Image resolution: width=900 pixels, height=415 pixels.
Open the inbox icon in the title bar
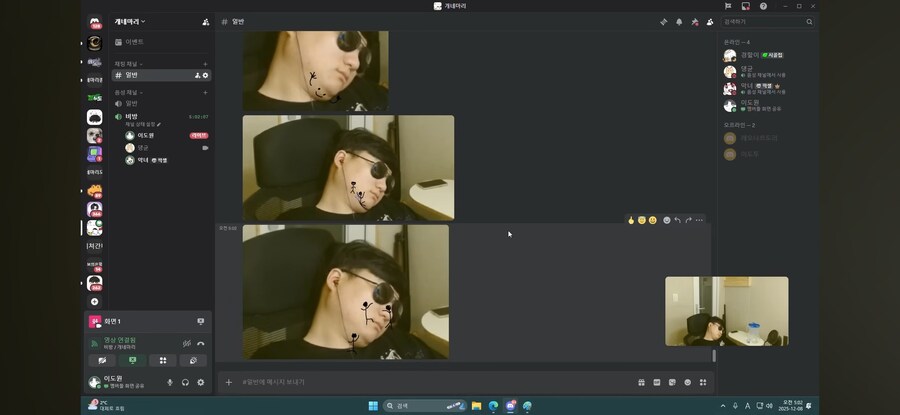(746, 6)
